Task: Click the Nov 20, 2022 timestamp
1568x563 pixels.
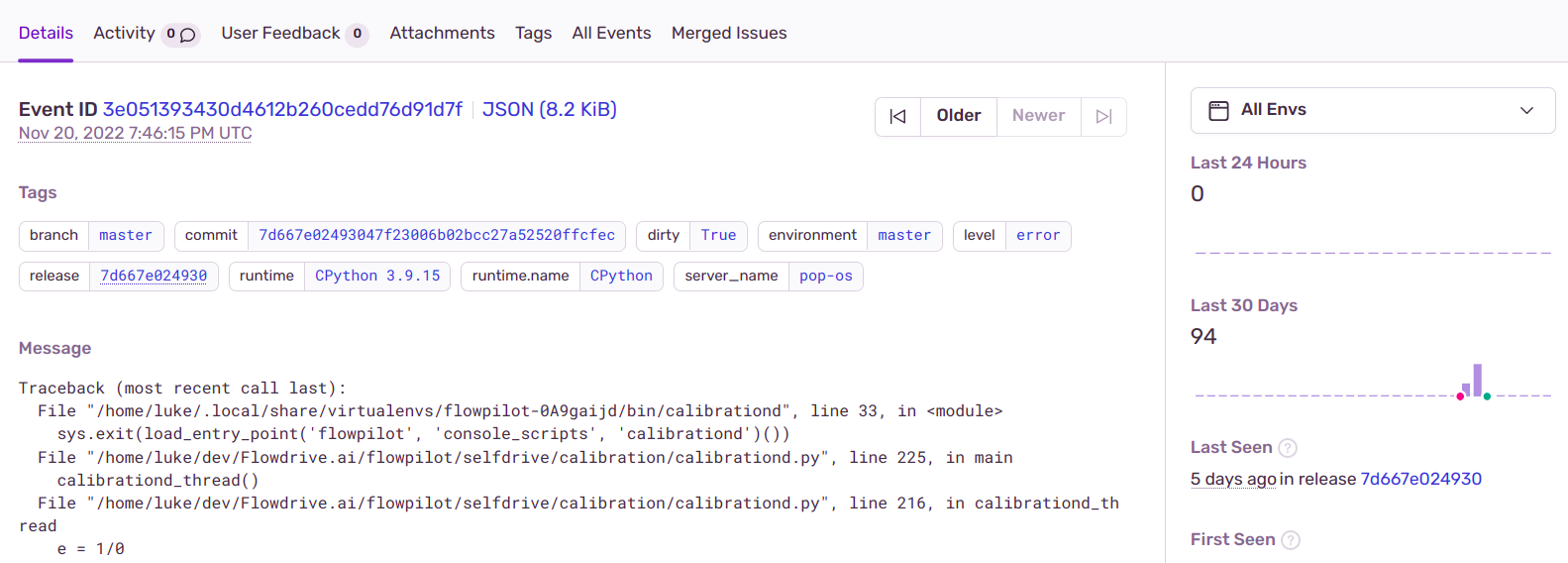Action: 135,133
